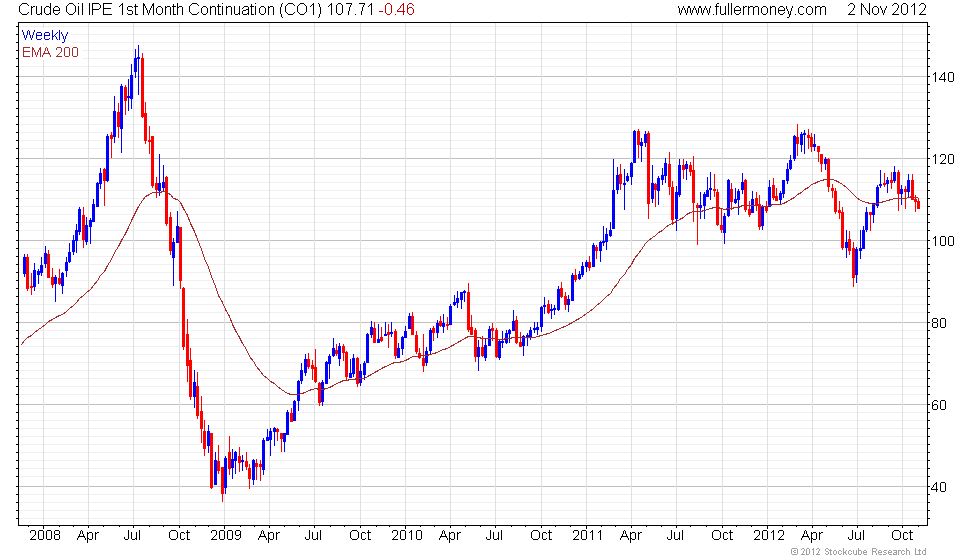Click the price change value -0.46
980x560 pixels.
(397, 10)
